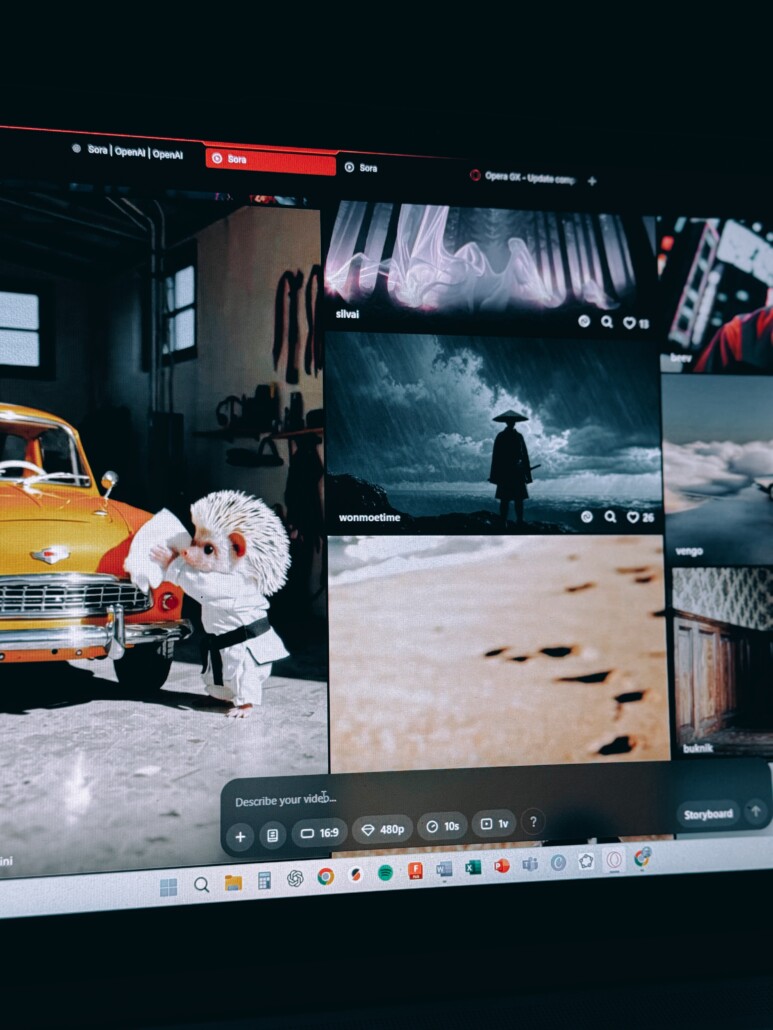Open the Windows Start menu

click(169, 887)
